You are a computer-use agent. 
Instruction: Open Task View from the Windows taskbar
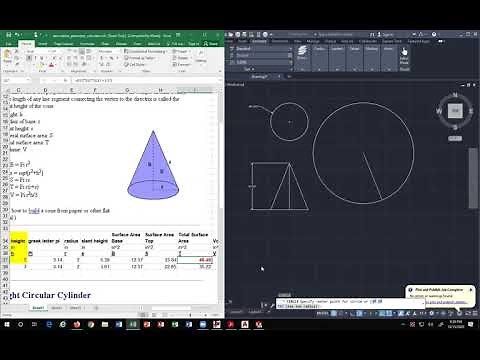pyautogui.click(x=34, y=324)
